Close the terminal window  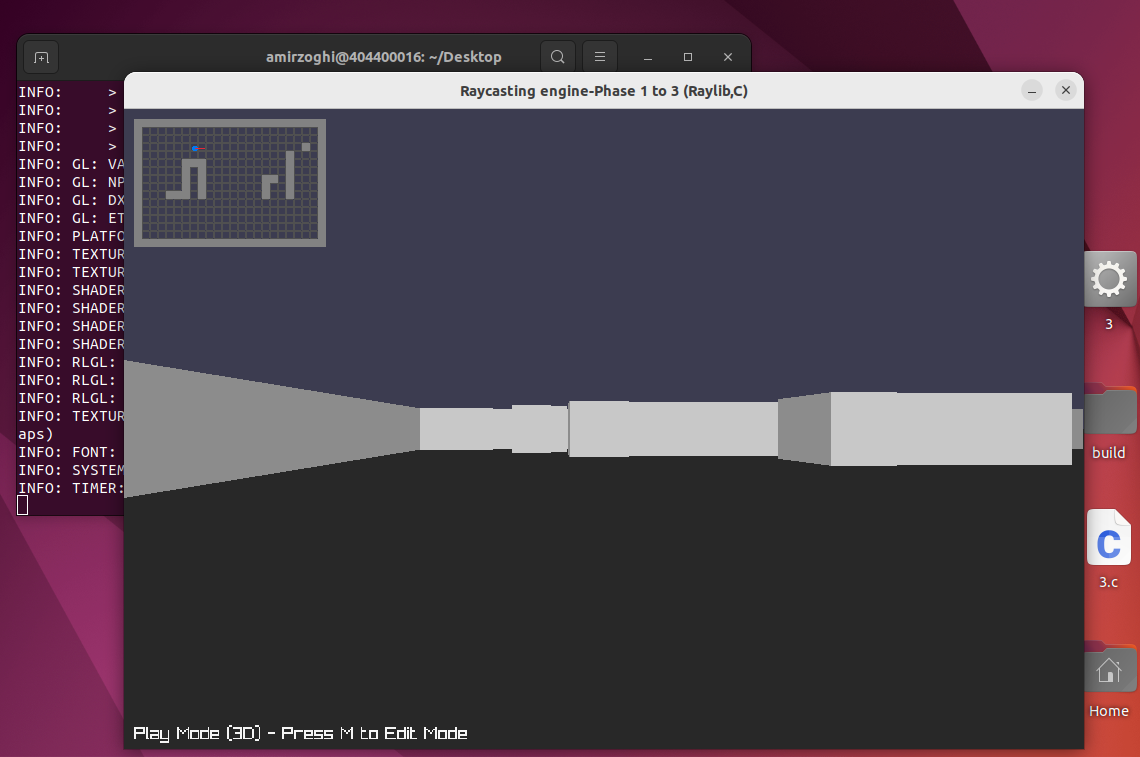[728, 57]
